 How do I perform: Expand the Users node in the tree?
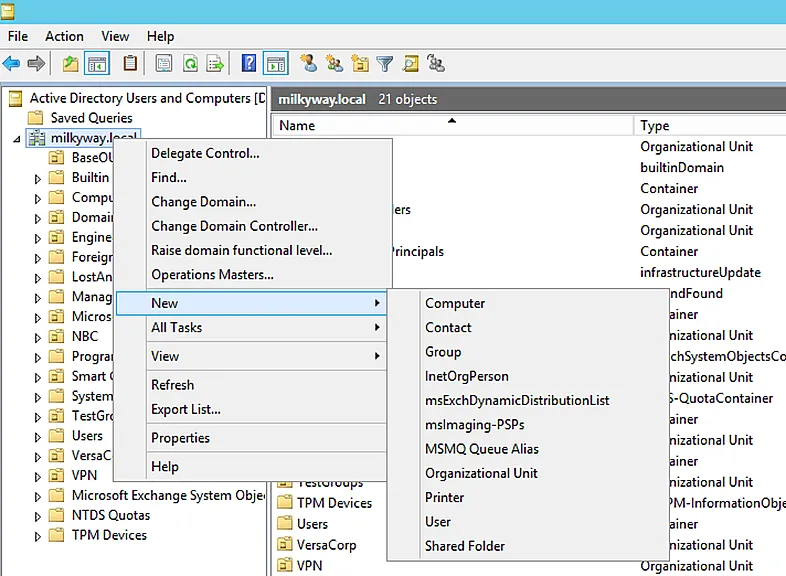click(x=38, y=437)
